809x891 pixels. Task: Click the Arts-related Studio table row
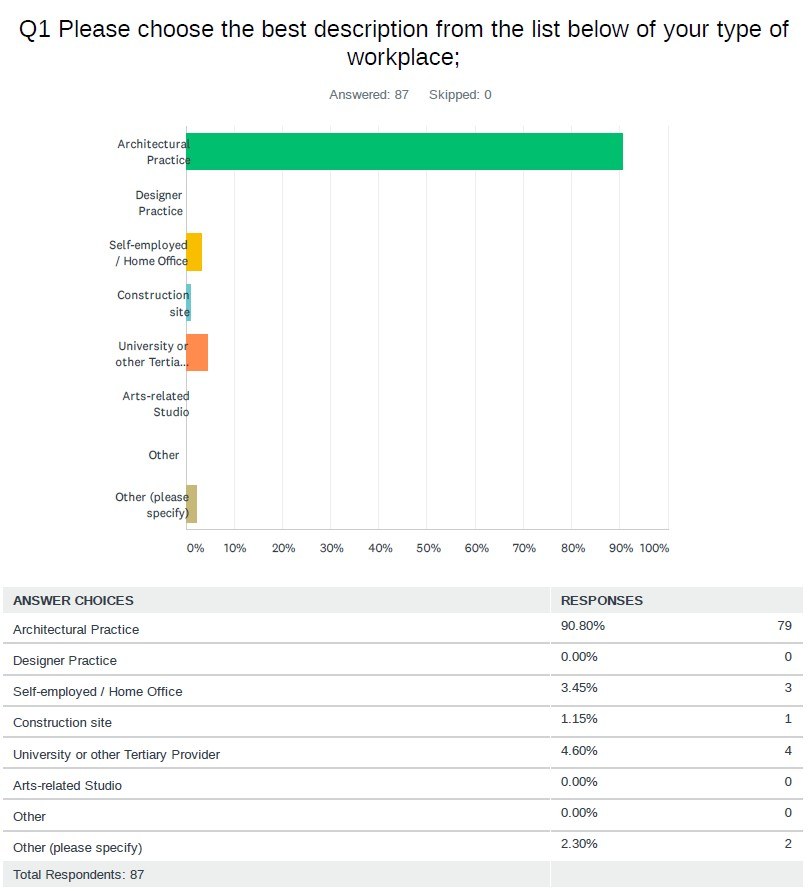[403, 785]
